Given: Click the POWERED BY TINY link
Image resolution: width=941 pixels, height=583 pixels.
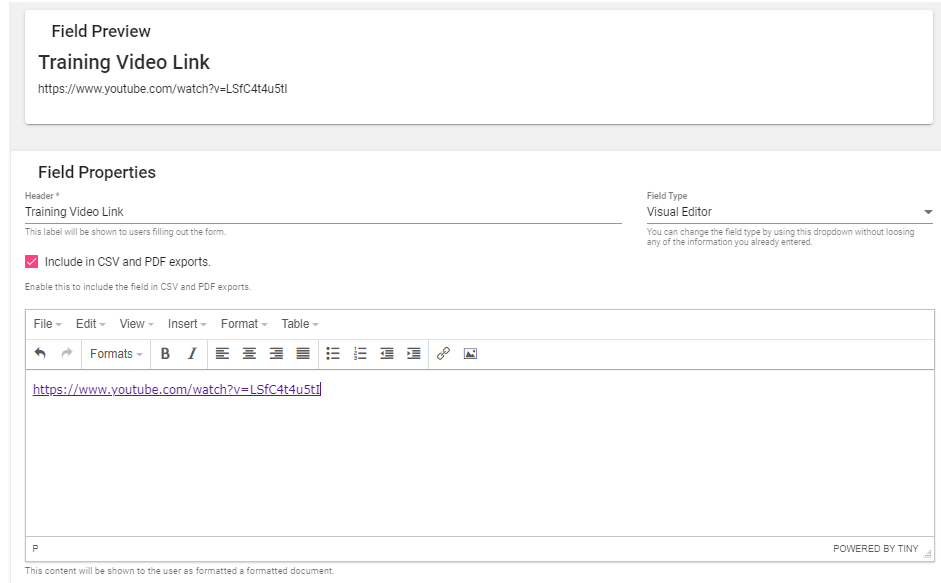Looking at the screenshot, I should pyautogui.click(x=876, y=549).
